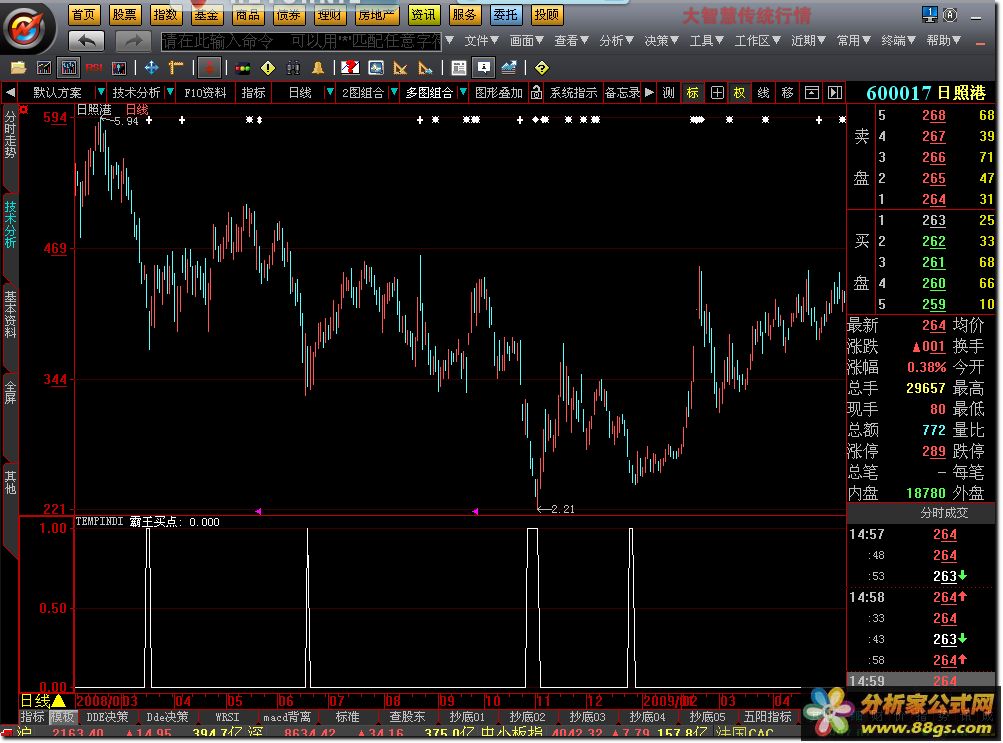Click the skip-to-end icon in chart bar
Screen dimensions: 1003x743
tap(835, 93)
